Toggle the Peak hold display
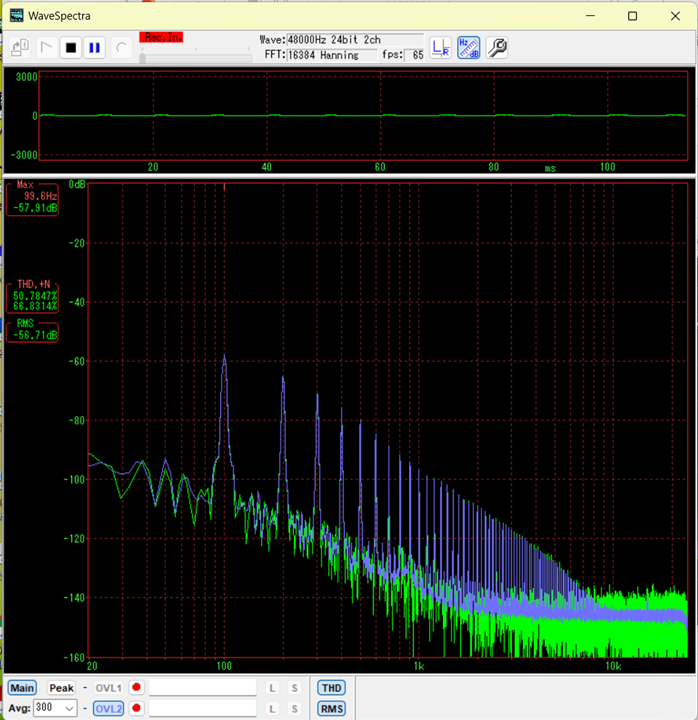 click(x=61, y=688)
